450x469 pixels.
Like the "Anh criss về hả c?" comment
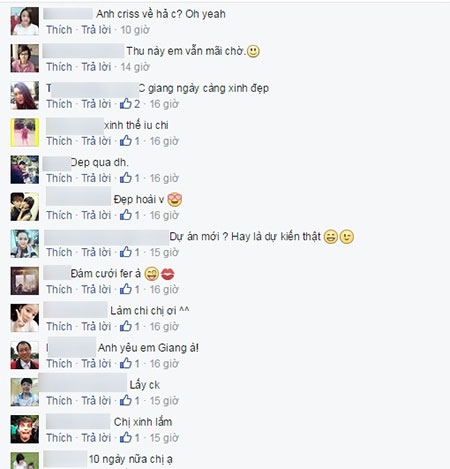coord(59,30)
